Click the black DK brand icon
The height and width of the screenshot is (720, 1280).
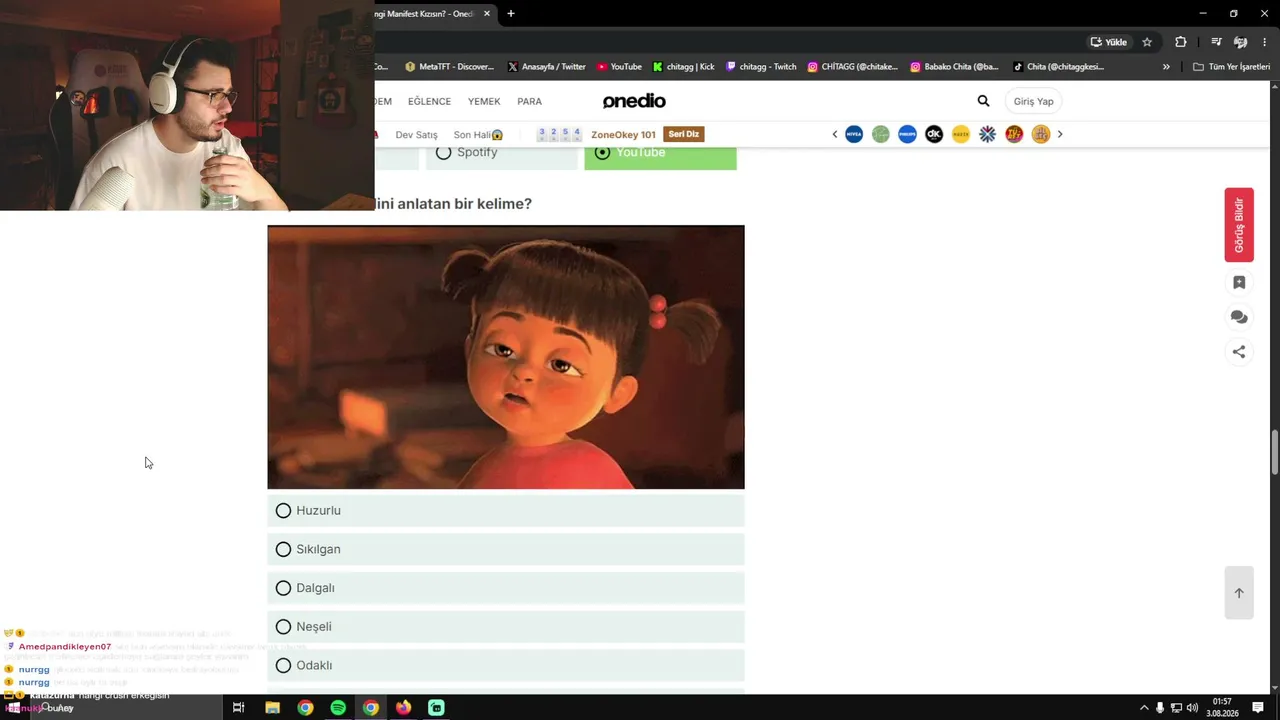click(934, 134)
